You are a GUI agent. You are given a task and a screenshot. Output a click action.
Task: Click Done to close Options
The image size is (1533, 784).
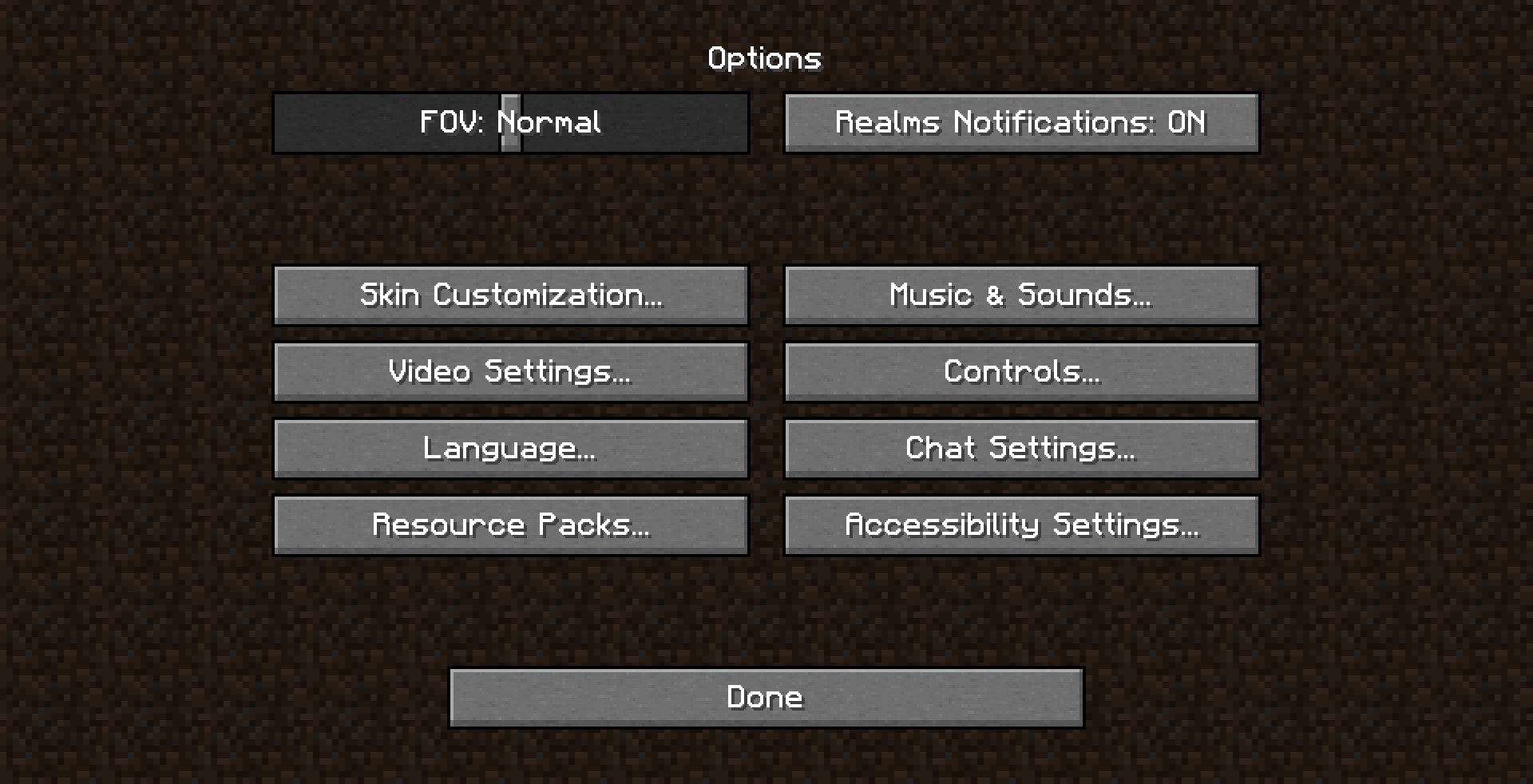pos(766,698)
